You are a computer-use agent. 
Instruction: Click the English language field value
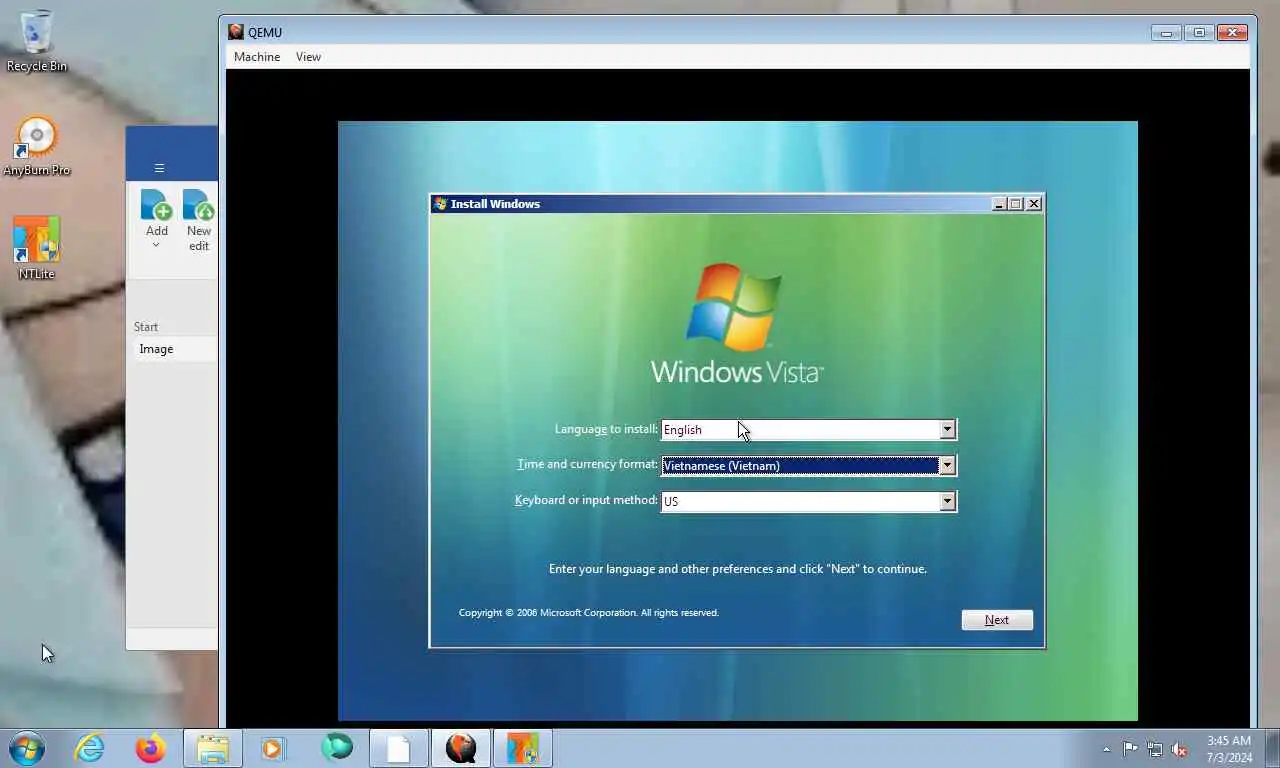[x=683, y=430]
